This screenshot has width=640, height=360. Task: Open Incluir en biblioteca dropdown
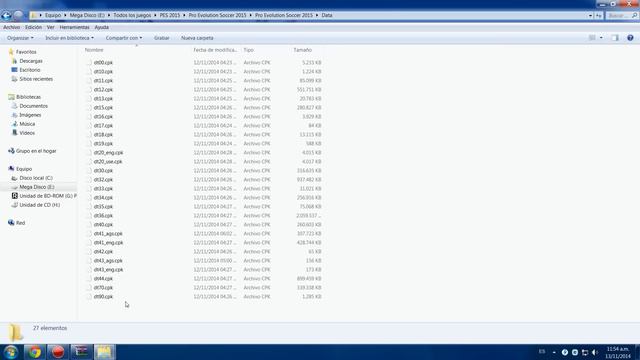(x=69, y=38)
